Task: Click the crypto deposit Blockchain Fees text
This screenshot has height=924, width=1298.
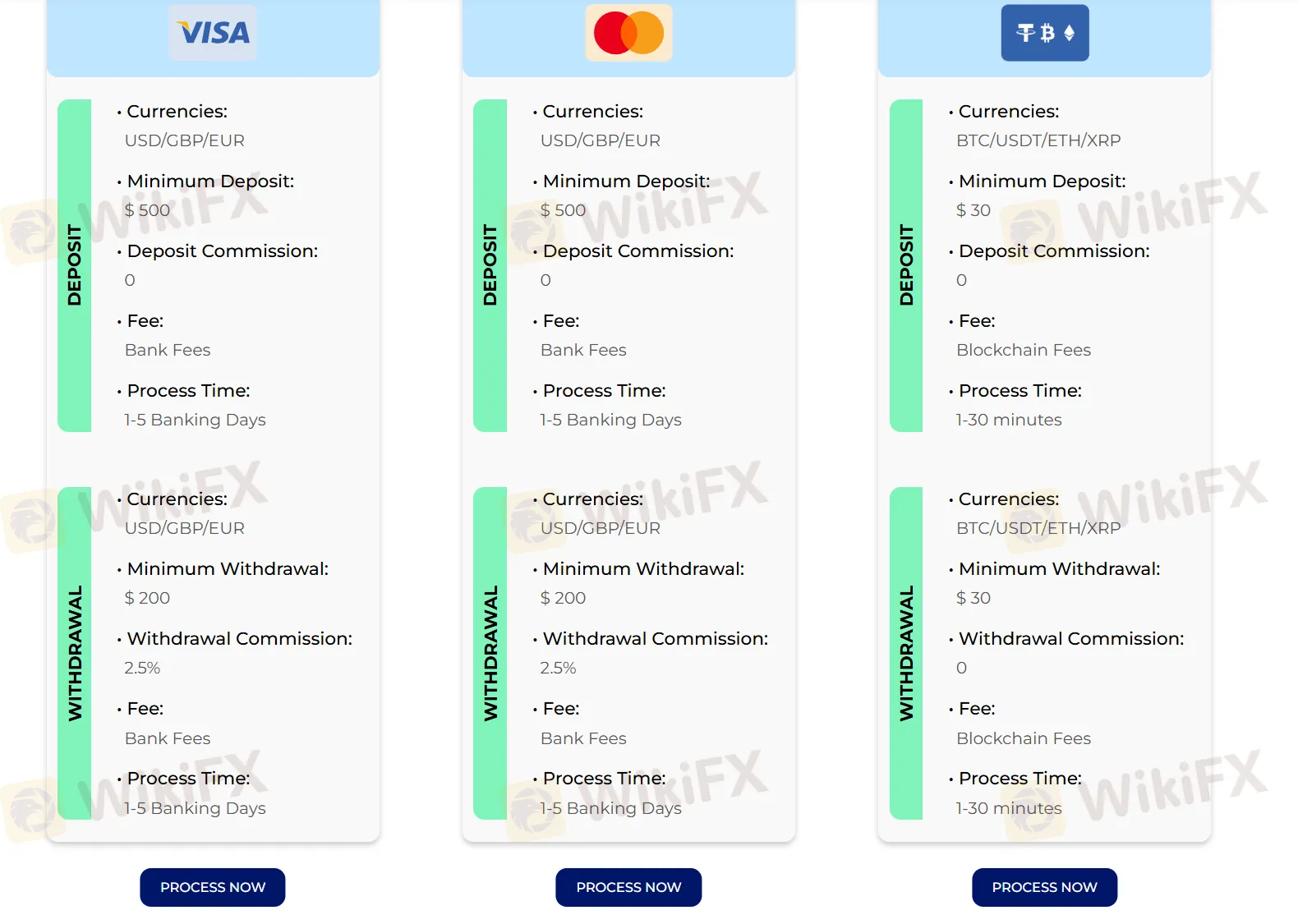Action: (1024, 350)
